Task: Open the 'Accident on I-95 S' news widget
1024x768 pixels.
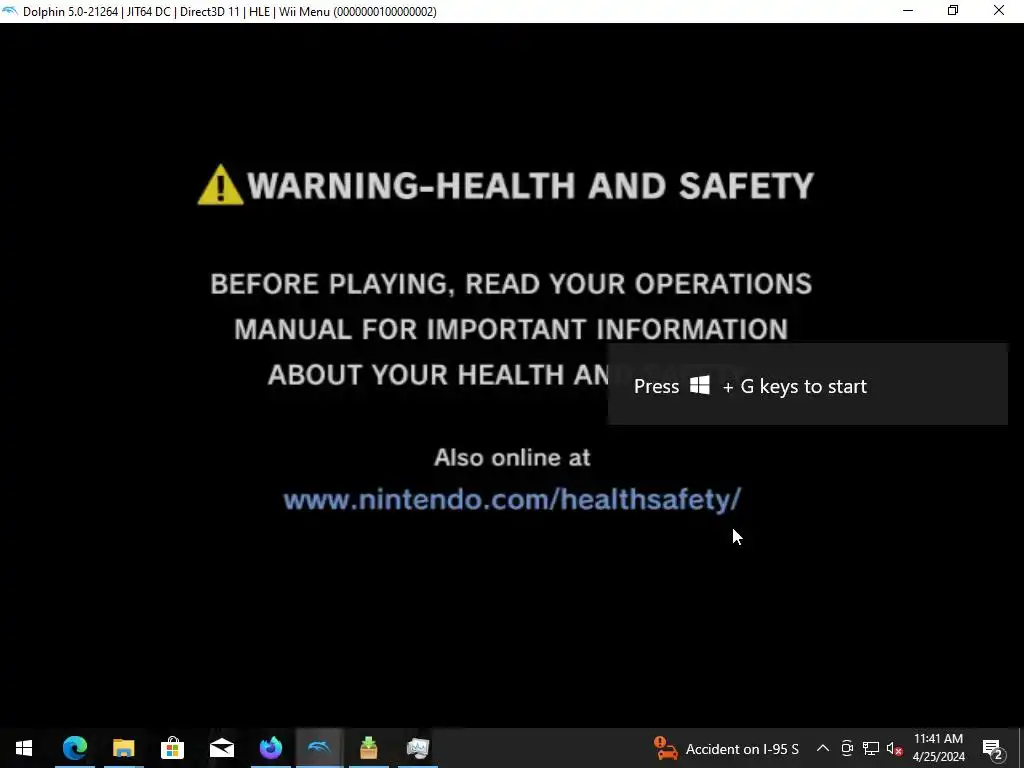Action: click(726, 748)
